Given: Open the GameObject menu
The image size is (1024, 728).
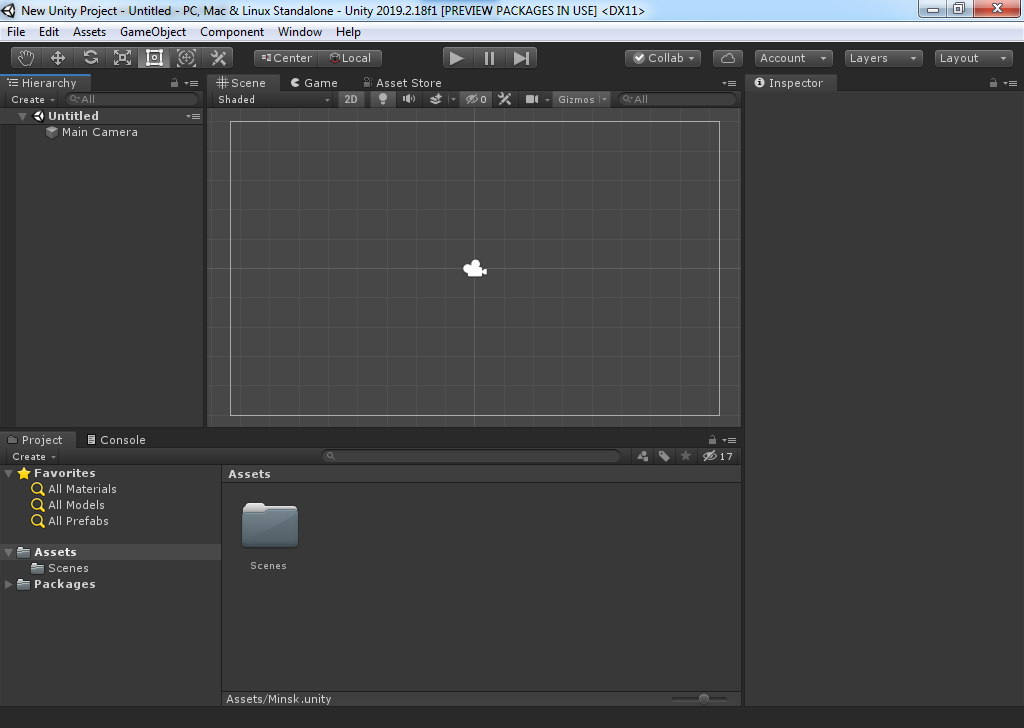Looking at the screenshot, I should pyautogui.click(x=153, y=32).
